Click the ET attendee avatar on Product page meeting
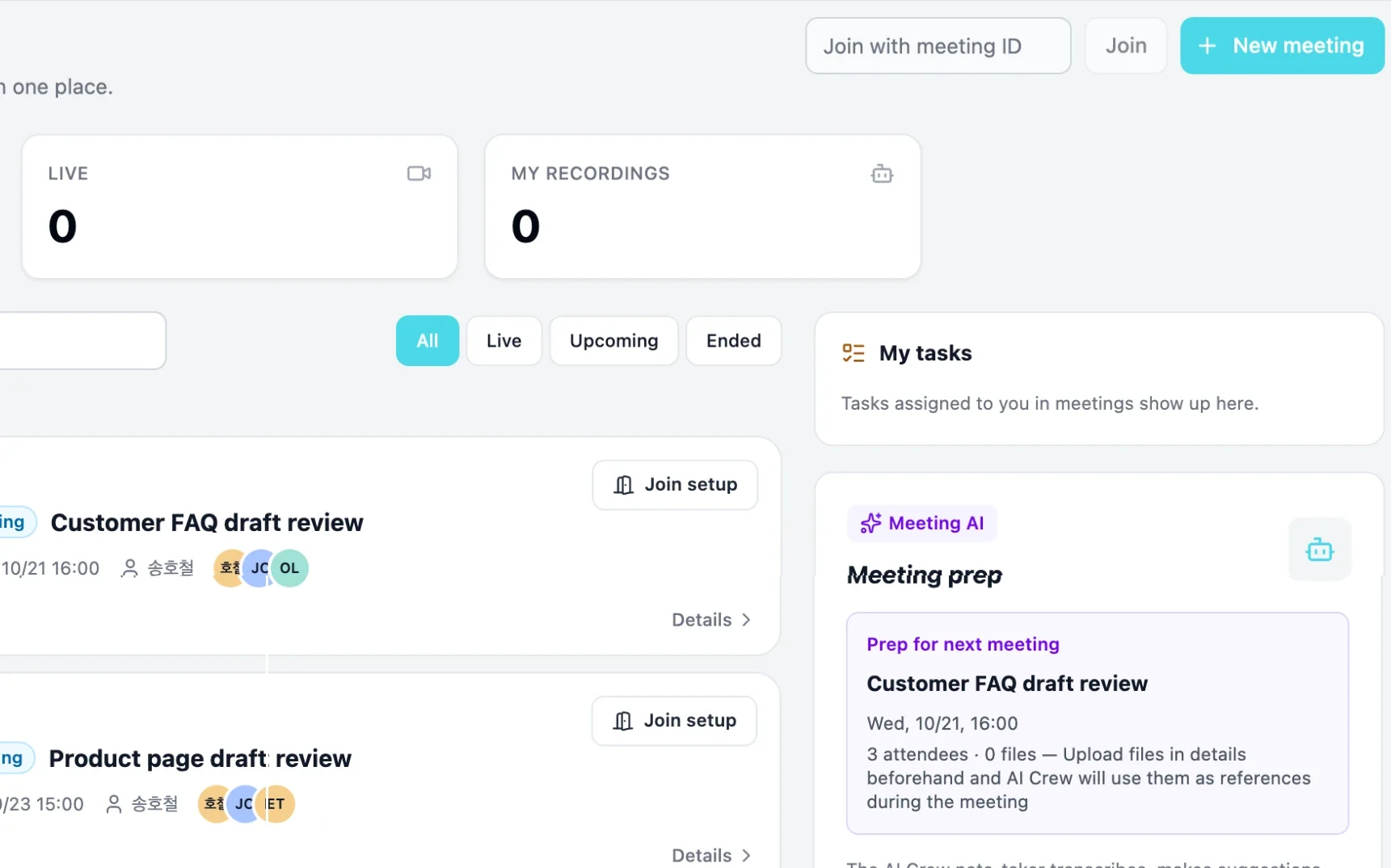 276,804
